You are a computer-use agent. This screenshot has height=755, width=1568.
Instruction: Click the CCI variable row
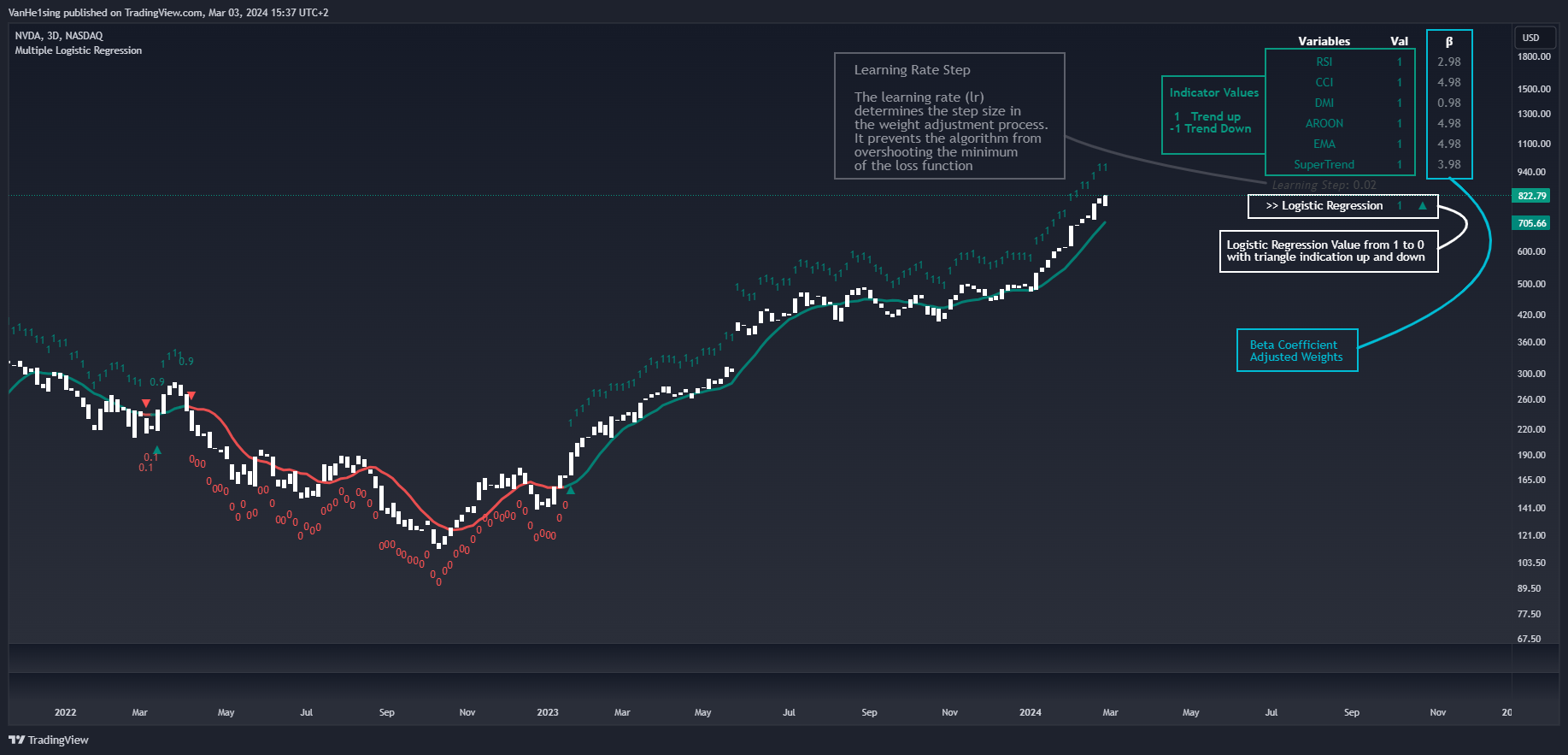point(1340,82)
